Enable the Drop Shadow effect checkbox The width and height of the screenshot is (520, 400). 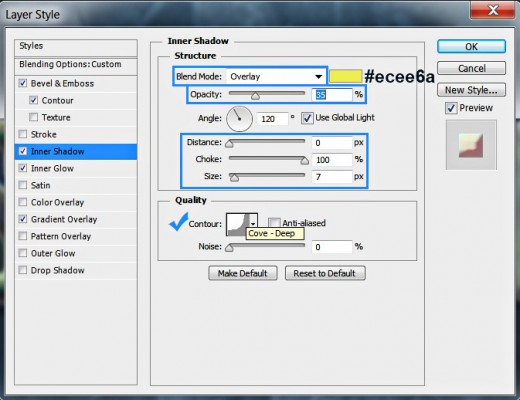[x=23, y=270]
